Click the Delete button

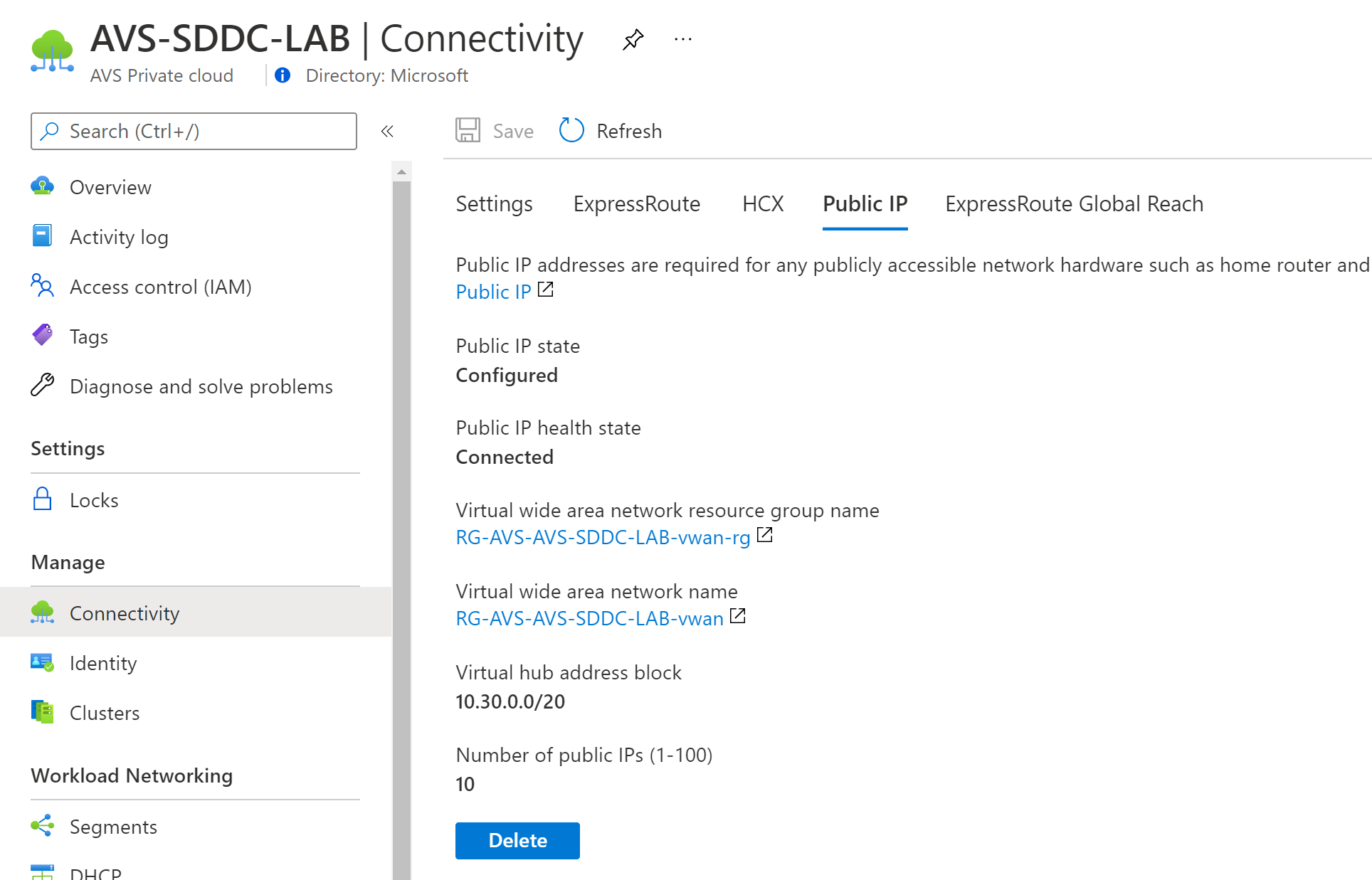click(x=517, y=841)
